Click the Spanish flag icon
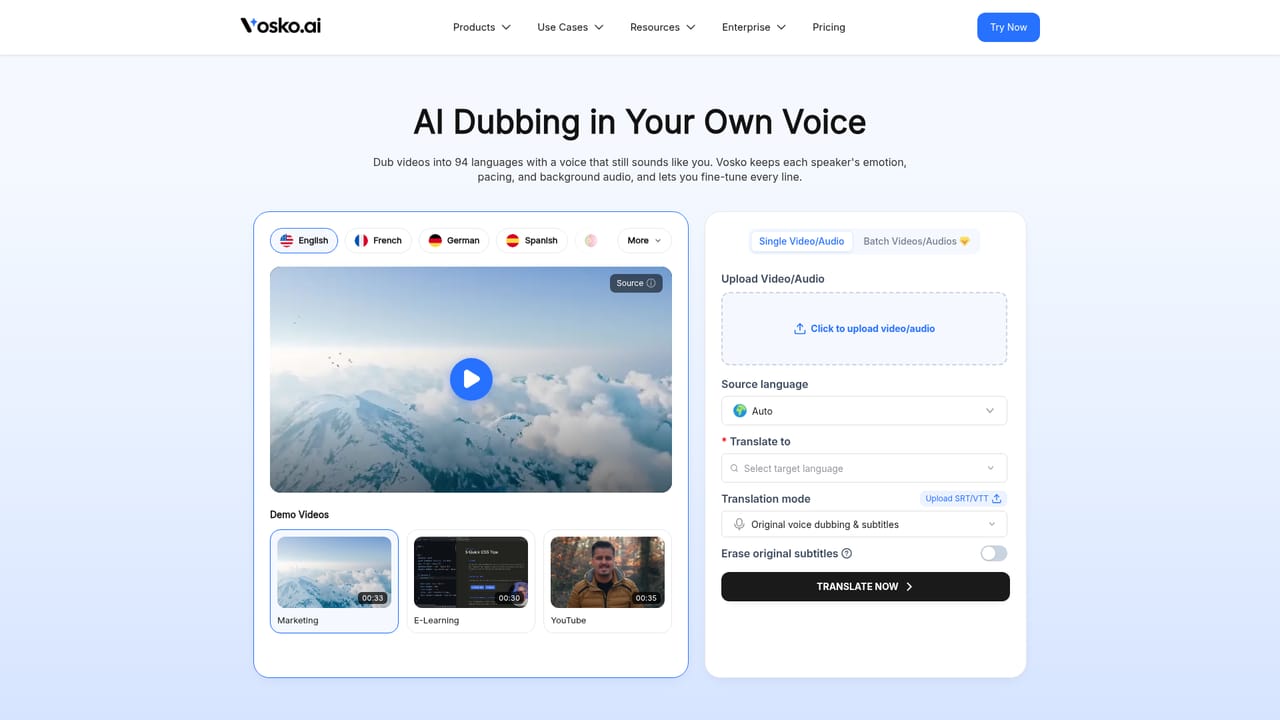1280x720 pixels. tap(513, 240)
